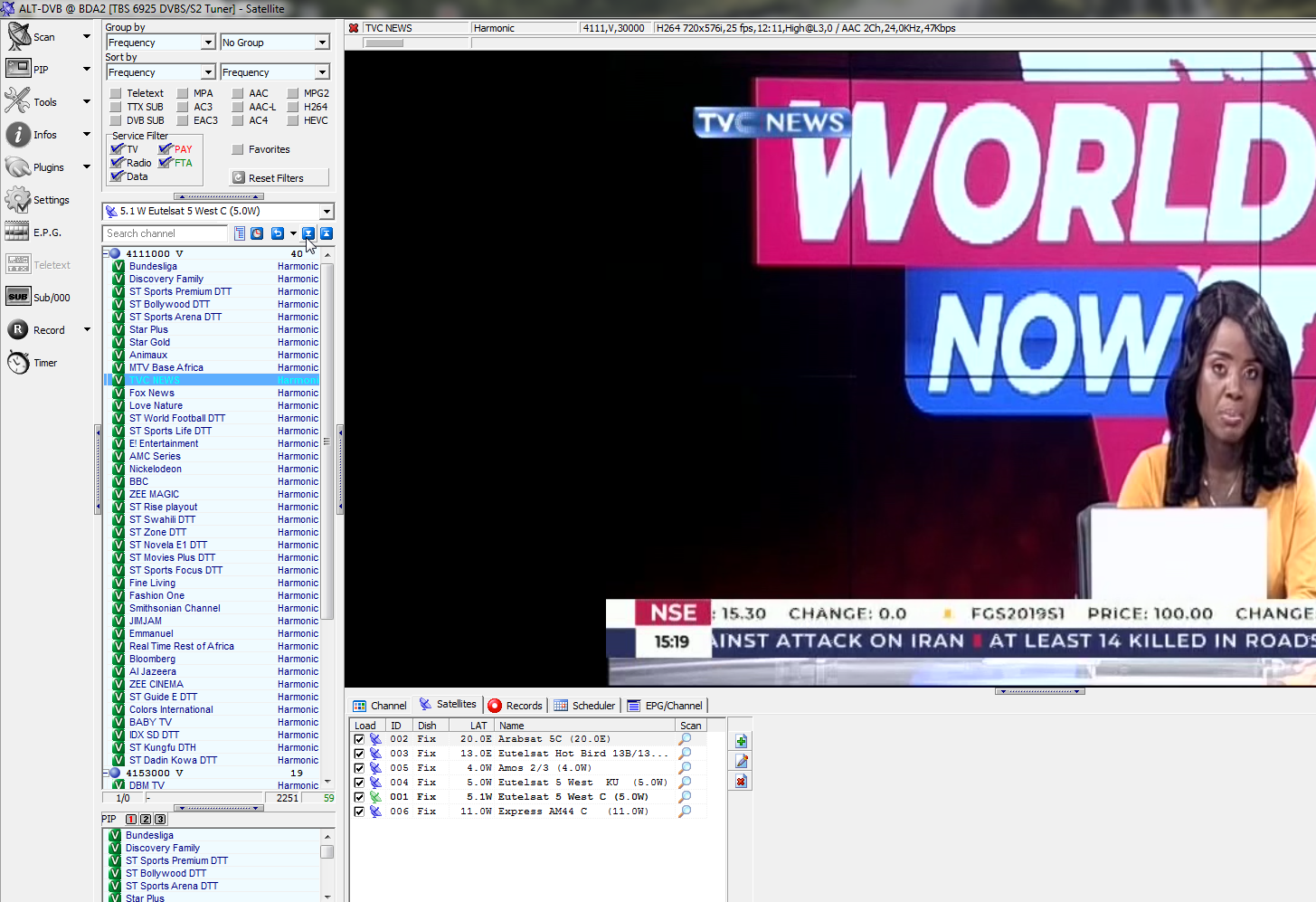1316x902 pixels.
Task: Toggle the PAY service filter checkbox
Action: [x=165, y=149]
